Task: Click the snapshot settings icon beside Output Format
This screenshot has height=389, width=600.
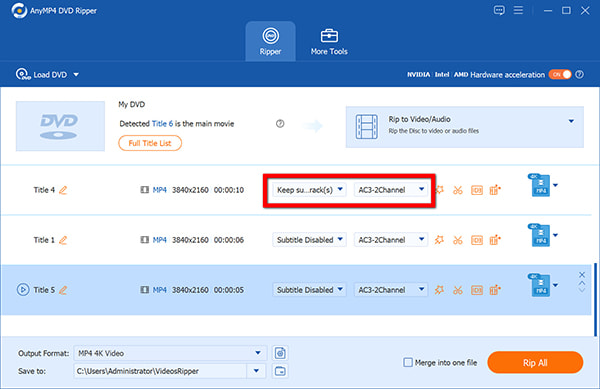Action: (x=280, y=353)
